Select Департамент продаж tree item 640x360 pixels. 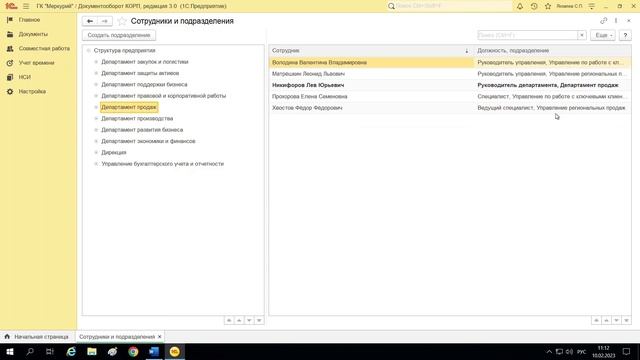129,107
